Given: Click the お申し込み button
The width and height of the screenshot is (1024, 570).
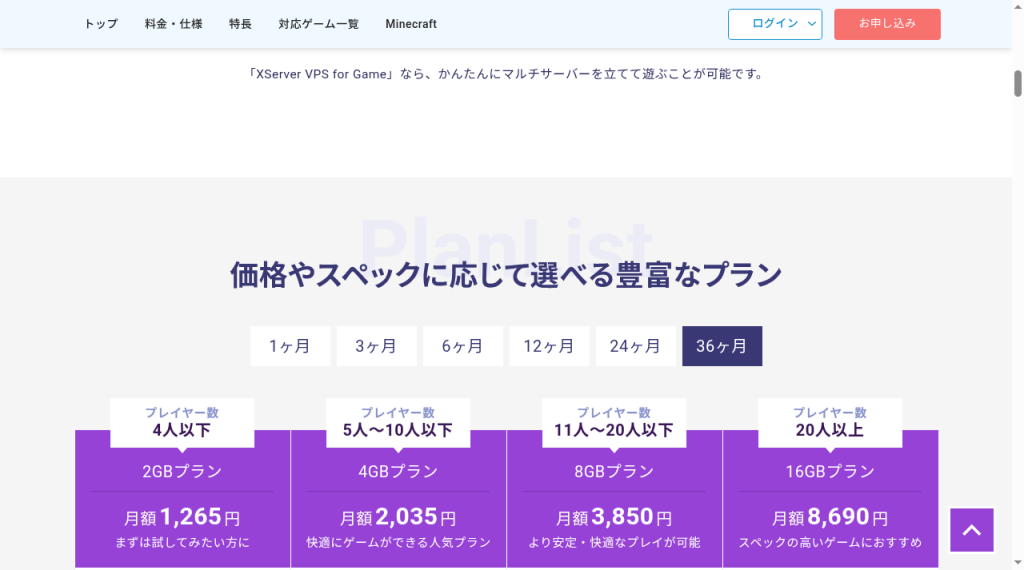Looking at the screenshot, I should [x=887, y=24].
